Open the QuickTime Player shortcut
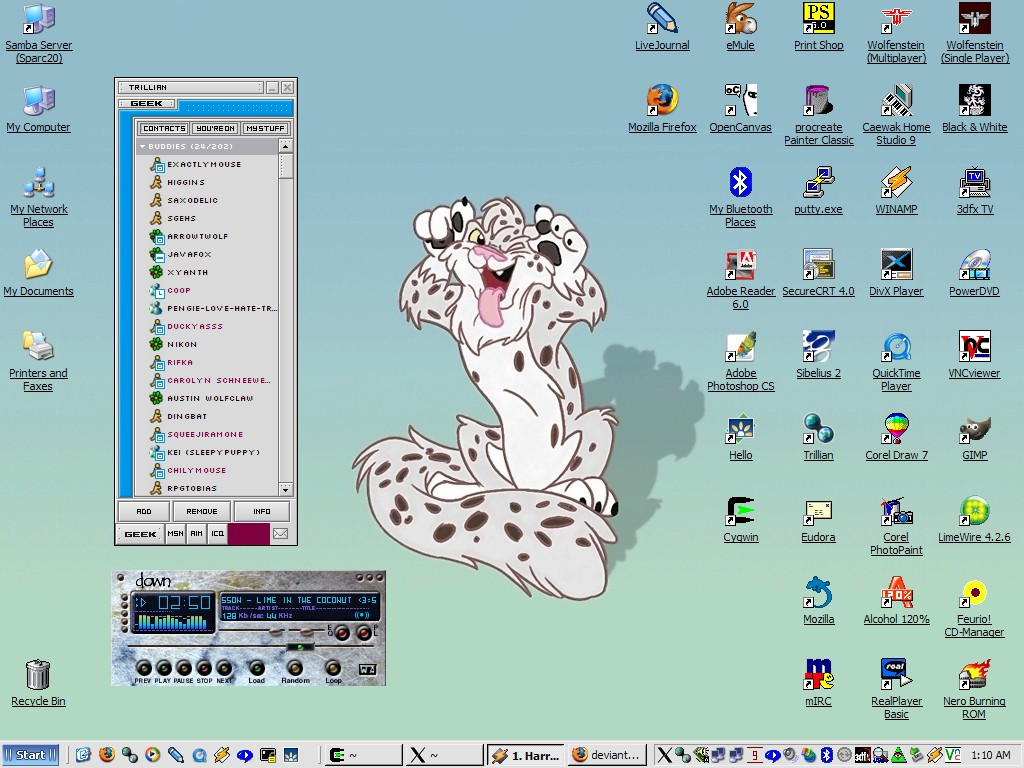 click(896, 361)
